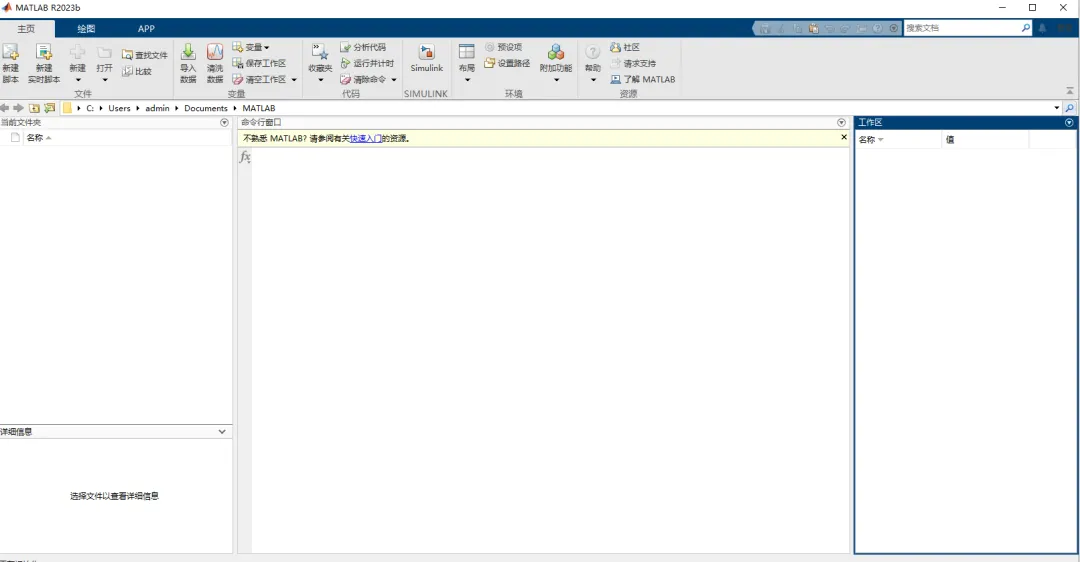Click the 清除命令 icon

pyautogui.click(x=346, y=79)
